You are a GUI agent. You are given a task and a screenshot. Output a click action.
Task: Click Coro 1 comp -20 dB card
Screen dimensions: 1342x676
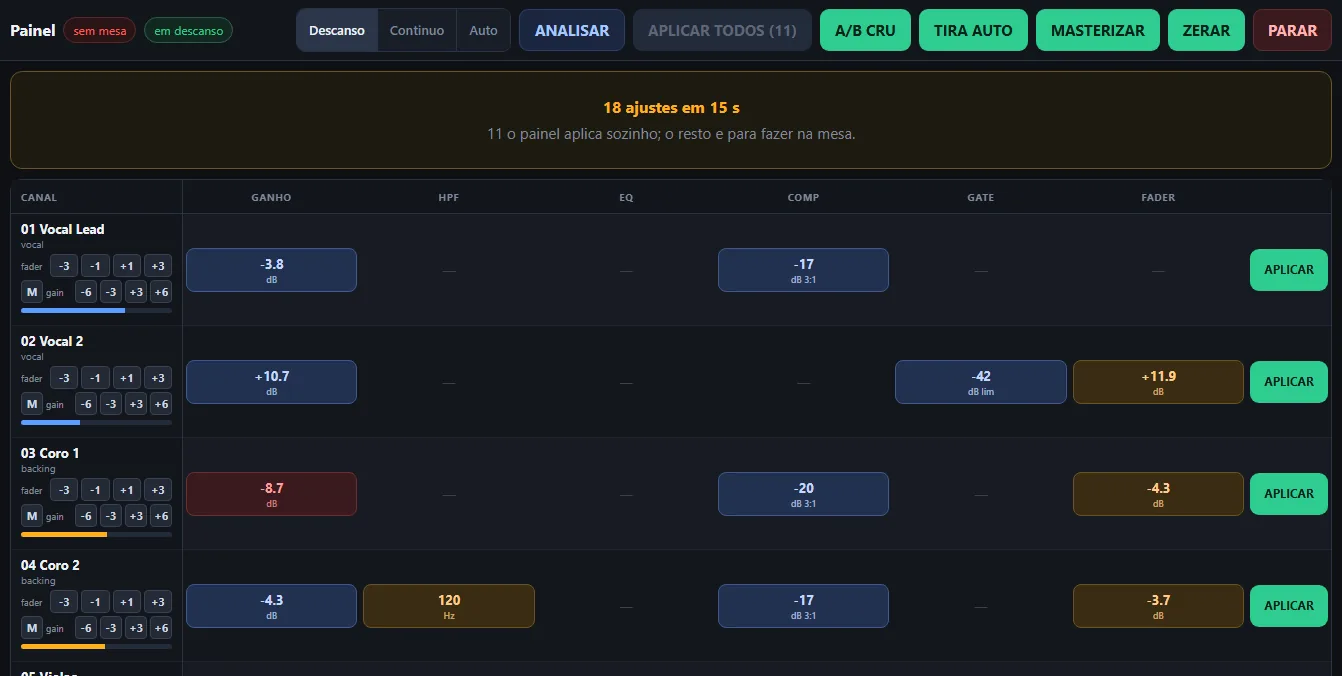[x=803, y=494]
